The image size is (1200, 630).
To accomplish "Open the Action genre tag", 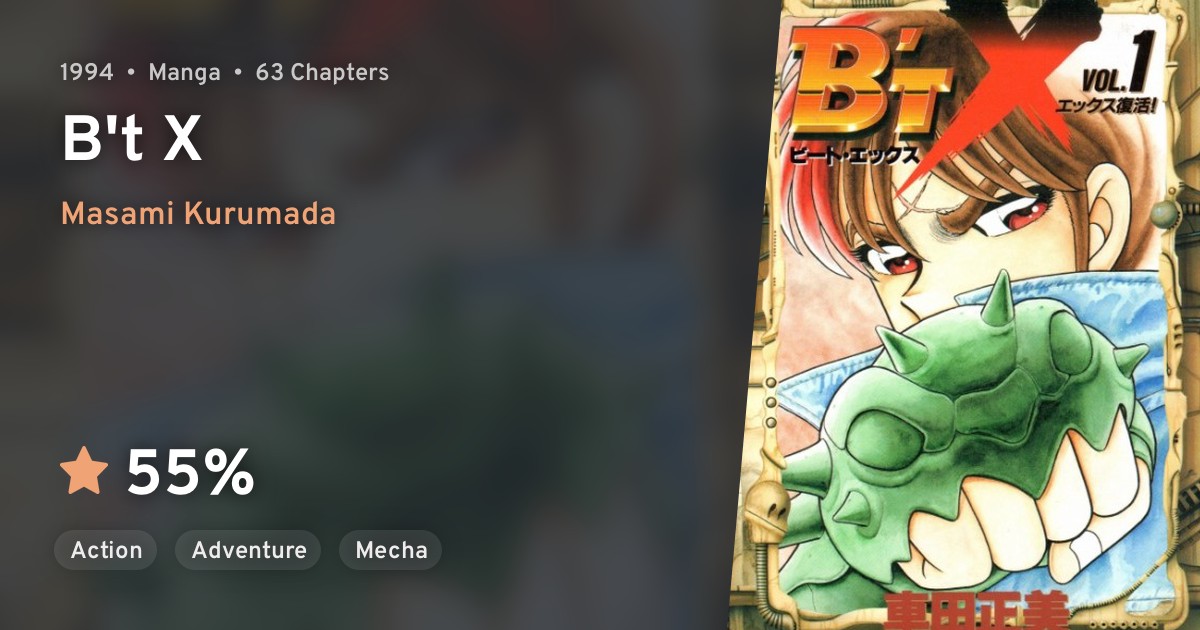I will click(x=106, y=550).
